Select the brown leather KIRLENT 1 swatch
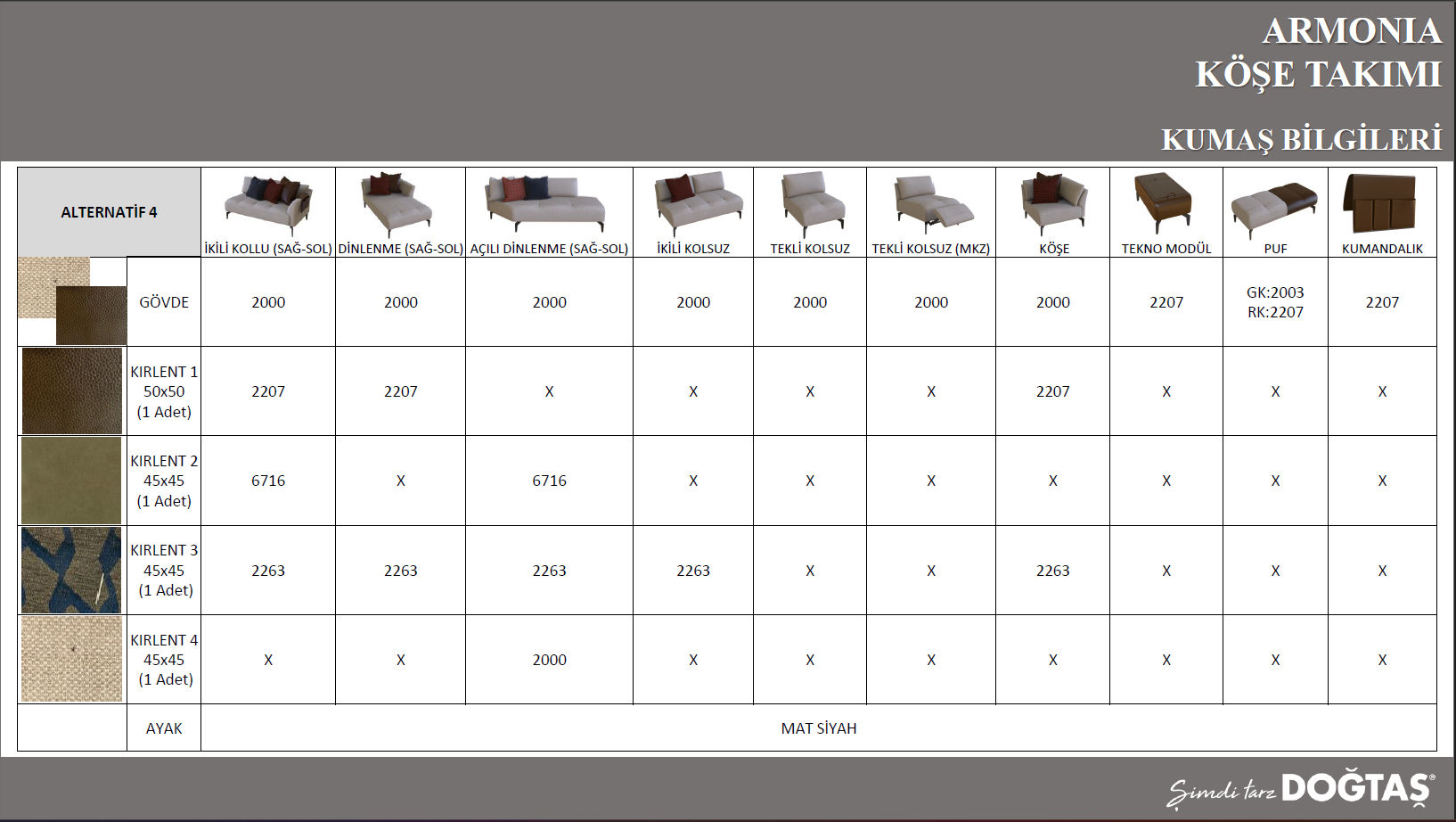Image resolution: width=1456 pixels, height=822 pixels. click(x=72, y=390)
